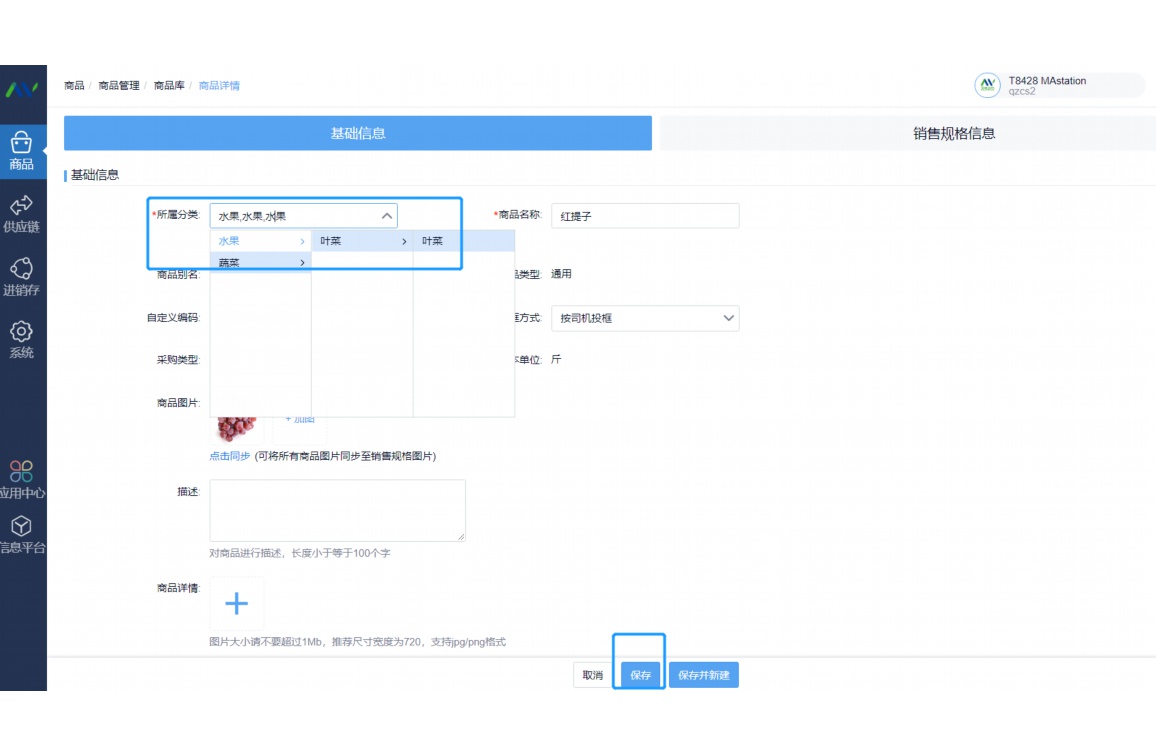
Task: Open the 按司机投框 dropdown
Action: (x=645, y=318)
